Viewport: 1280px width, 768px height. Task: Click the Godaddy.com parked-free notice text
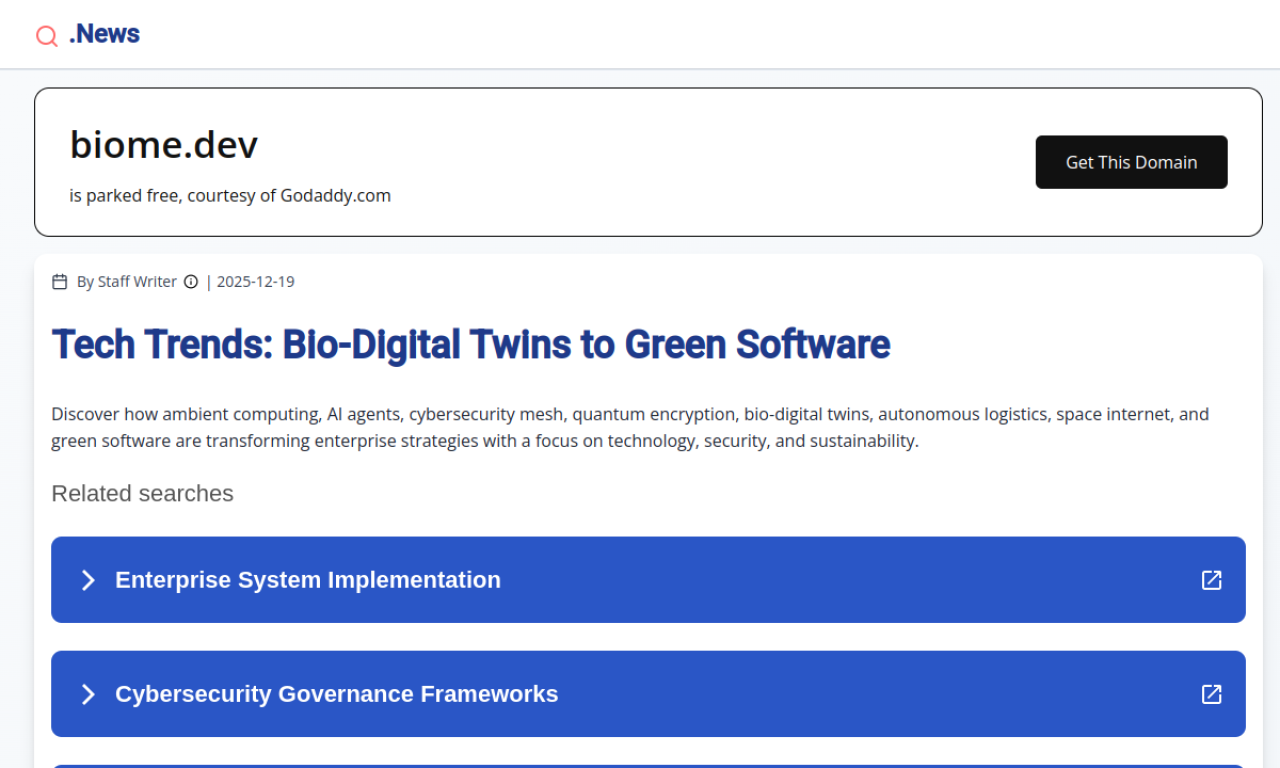click(230, 196)
